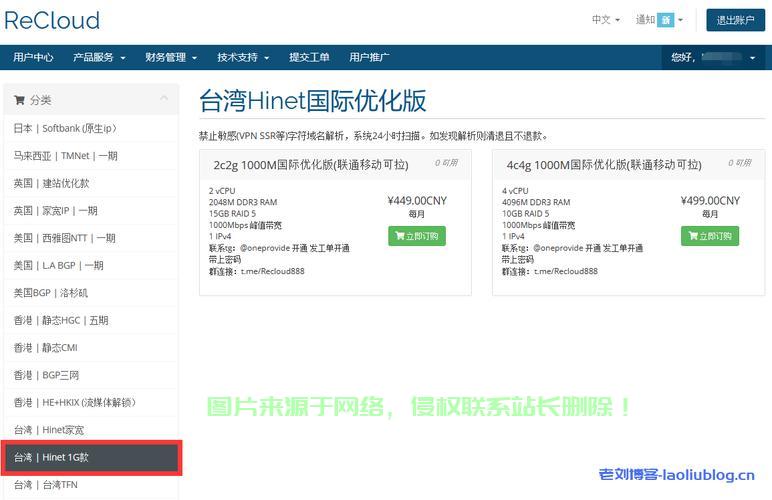Click the ¥499.00CNY price
The image size is (772, 500).
click(x=710, y=201)
